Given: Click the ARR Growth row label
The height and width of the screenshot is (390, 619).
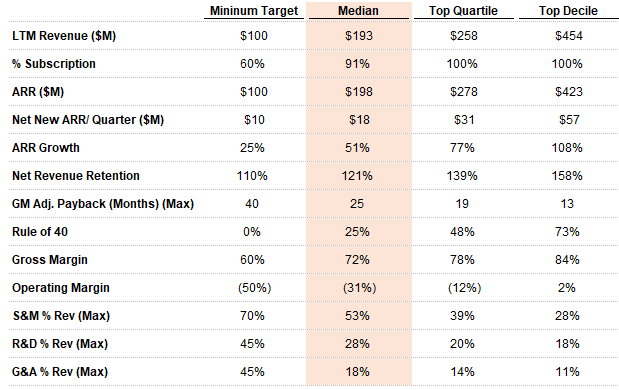Looking at the screenshot, I should pos(46,148).
